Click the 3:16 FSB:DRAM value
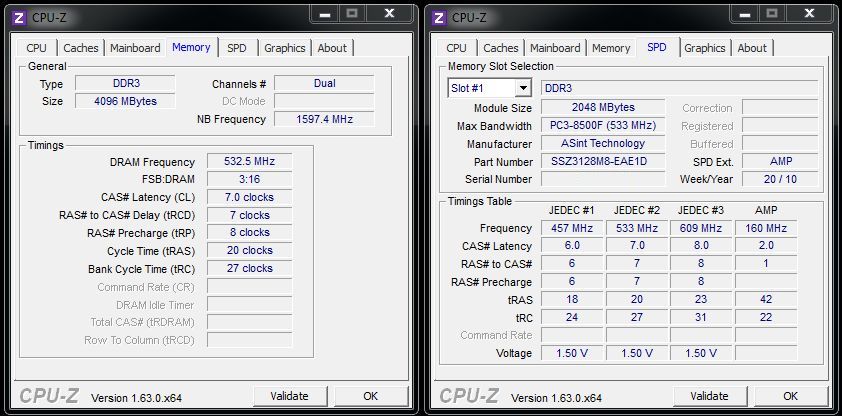The image size is (842, 416). tap(250, 179)
